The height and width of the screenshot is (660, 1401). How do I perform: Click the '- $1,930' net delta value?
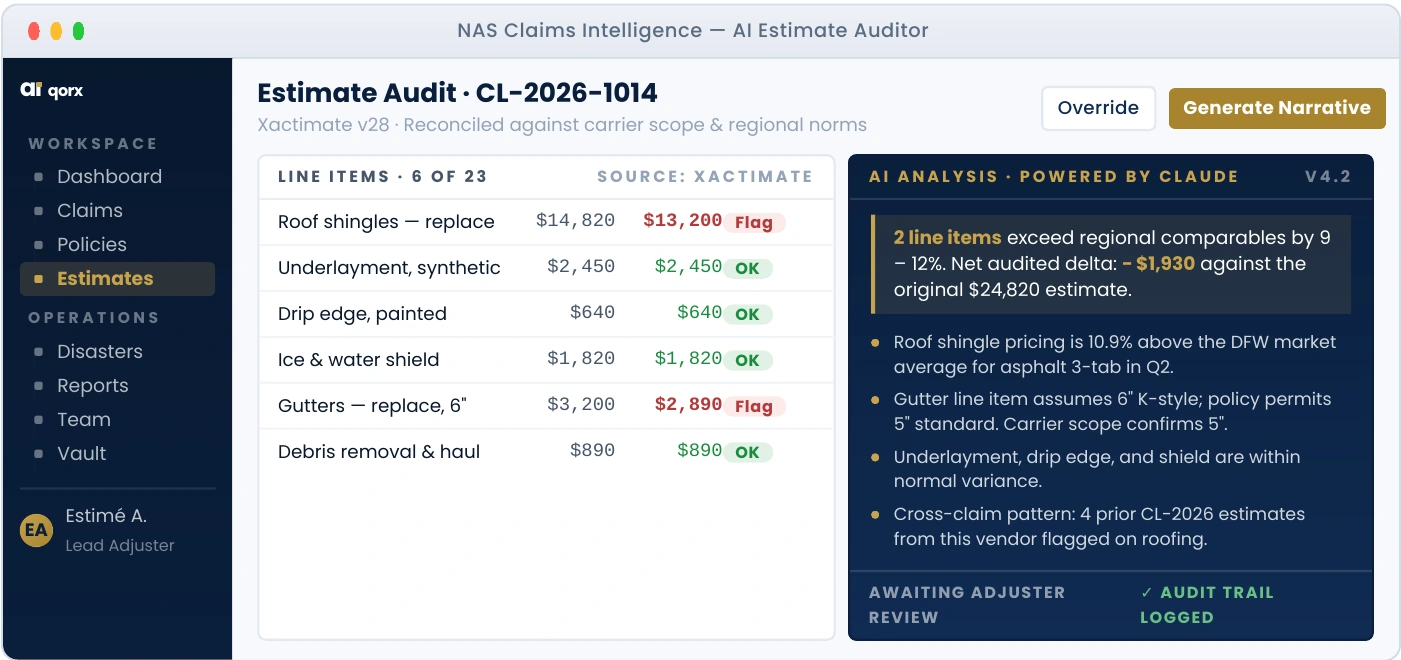1158,264
